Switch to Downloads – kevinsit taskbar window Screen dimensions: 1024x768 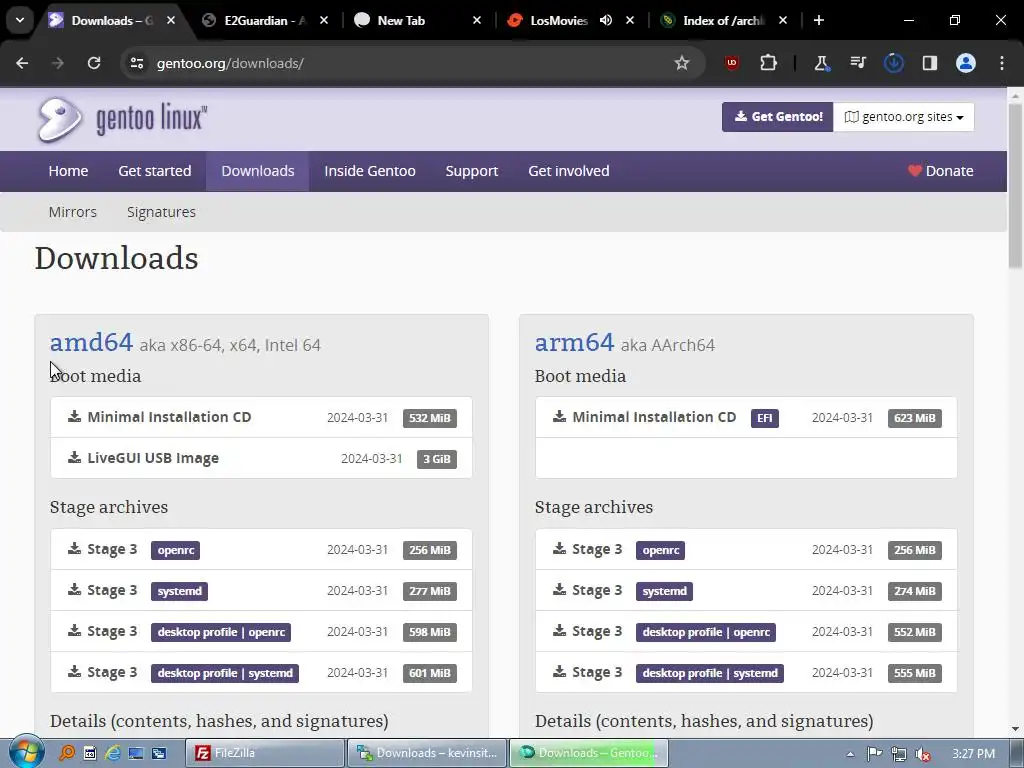click(427, 753)
